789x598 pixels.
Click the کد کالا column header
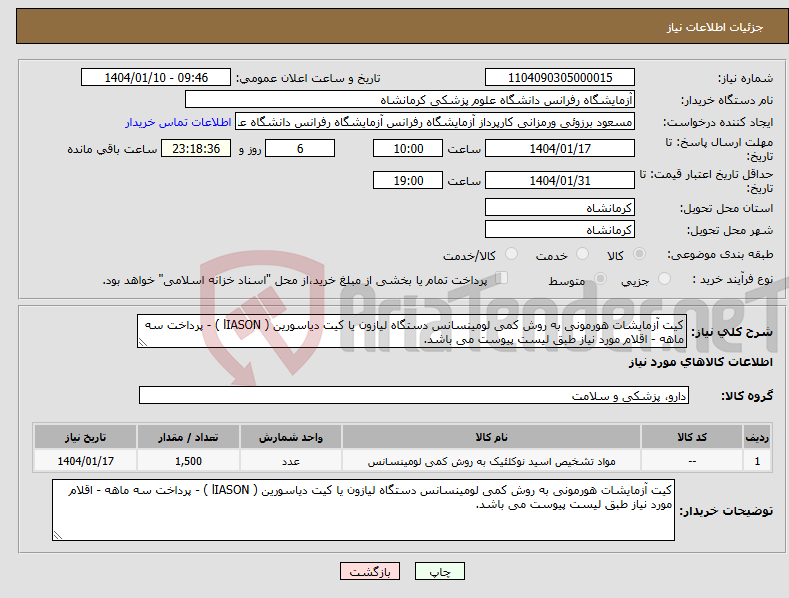click(x=692, y=437)
